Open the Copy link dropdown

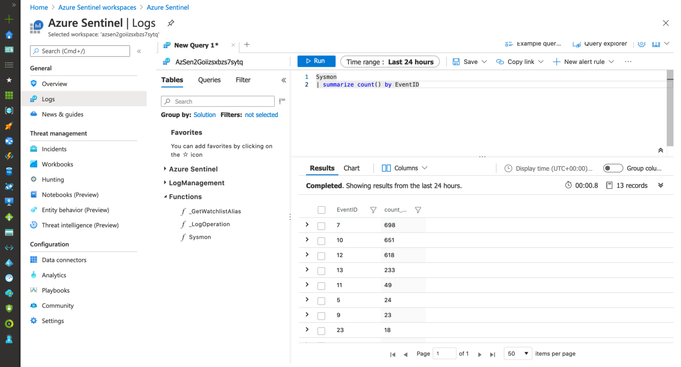[x=520, y=62]
